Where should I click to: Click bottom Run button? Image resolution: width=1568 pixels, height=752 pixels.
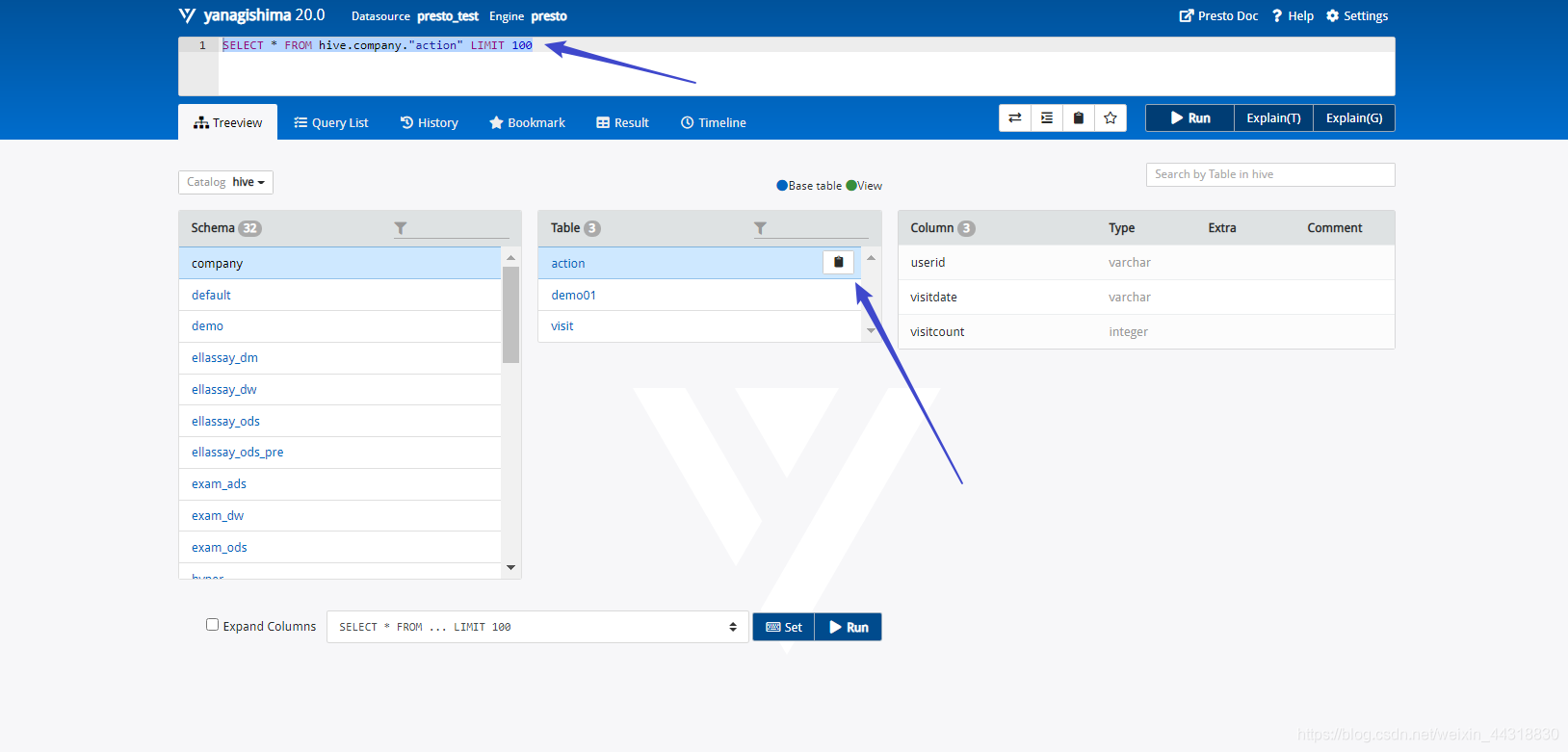(x=849, y=627)
